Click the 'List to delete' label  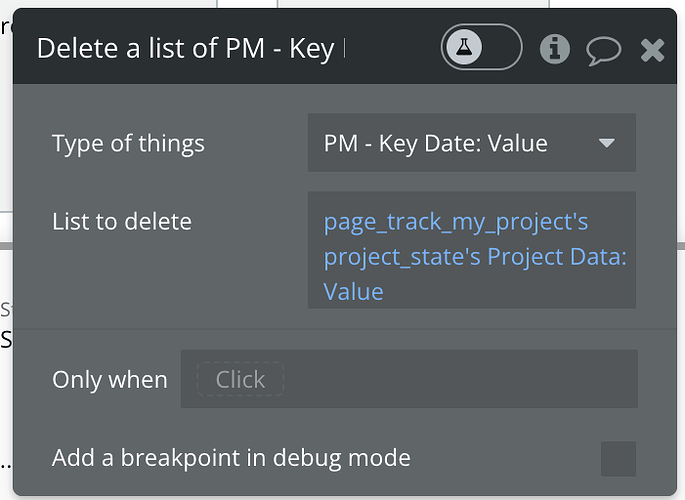click(x=122, y=221)
